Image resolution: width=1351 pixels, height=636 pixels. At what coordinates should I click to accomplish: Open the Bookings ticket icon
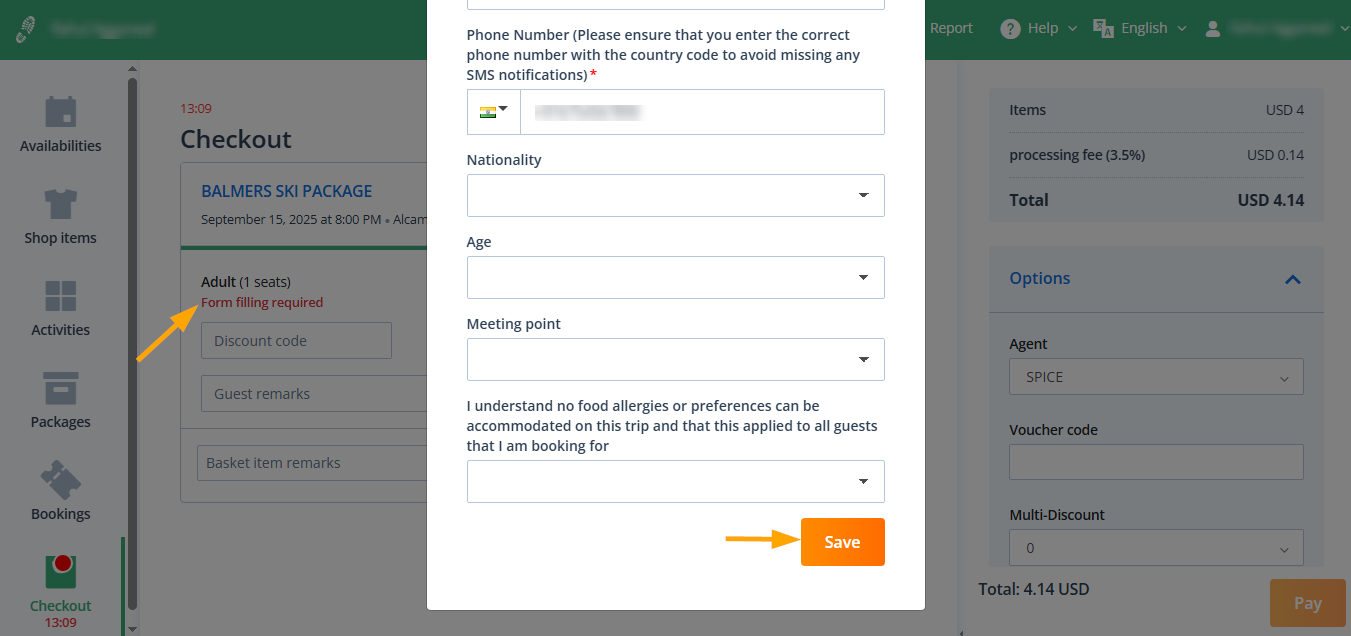click(61, 480)
